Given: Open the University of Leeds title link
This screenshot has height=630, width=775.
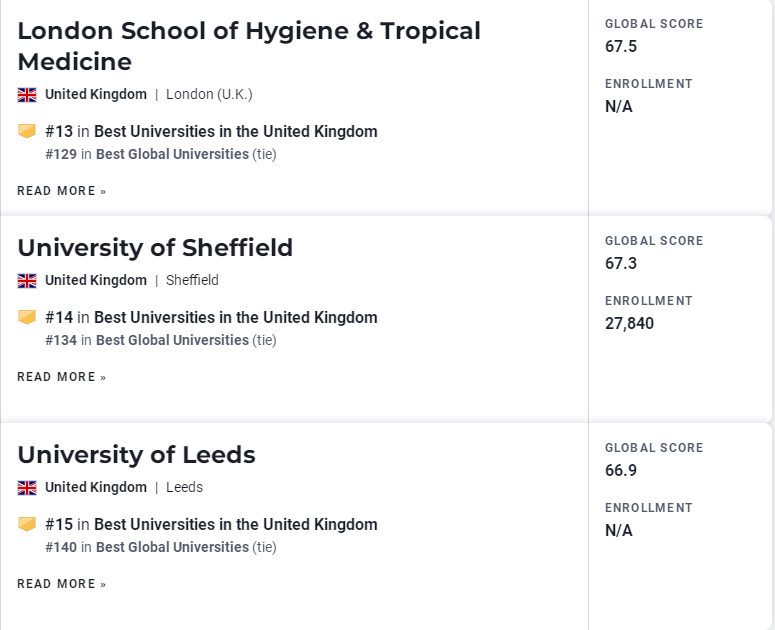Looking at the screenshot, I should tap(136, 455).
